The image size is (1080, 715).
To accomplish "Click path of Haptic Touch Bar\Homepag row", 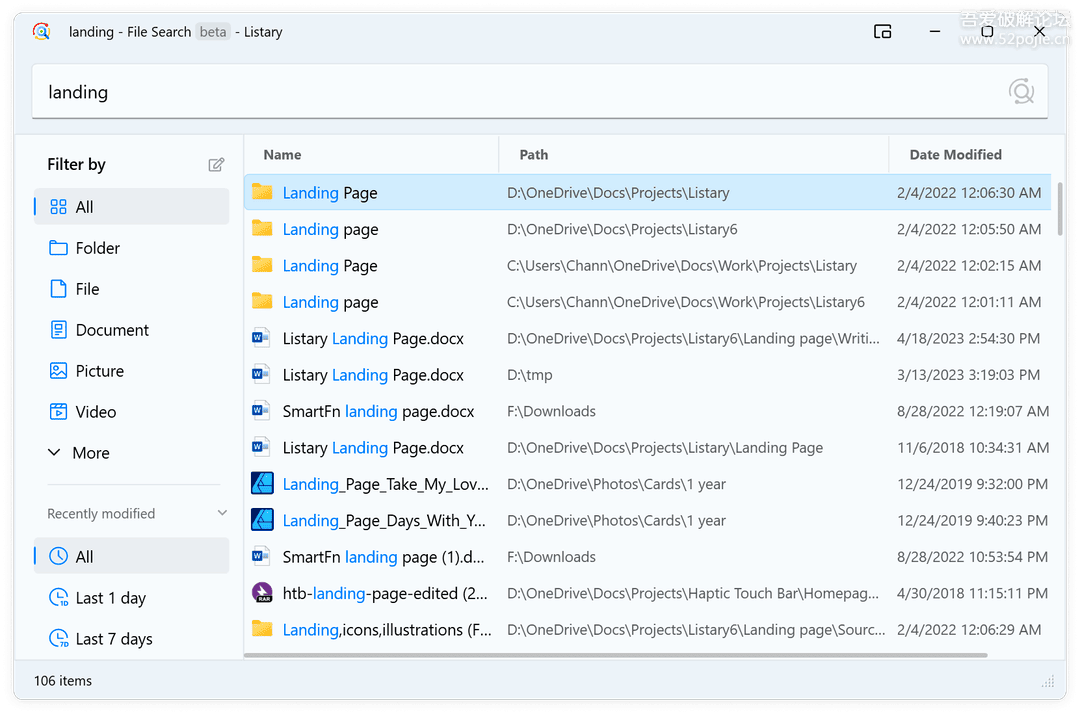I will point(693,593).
